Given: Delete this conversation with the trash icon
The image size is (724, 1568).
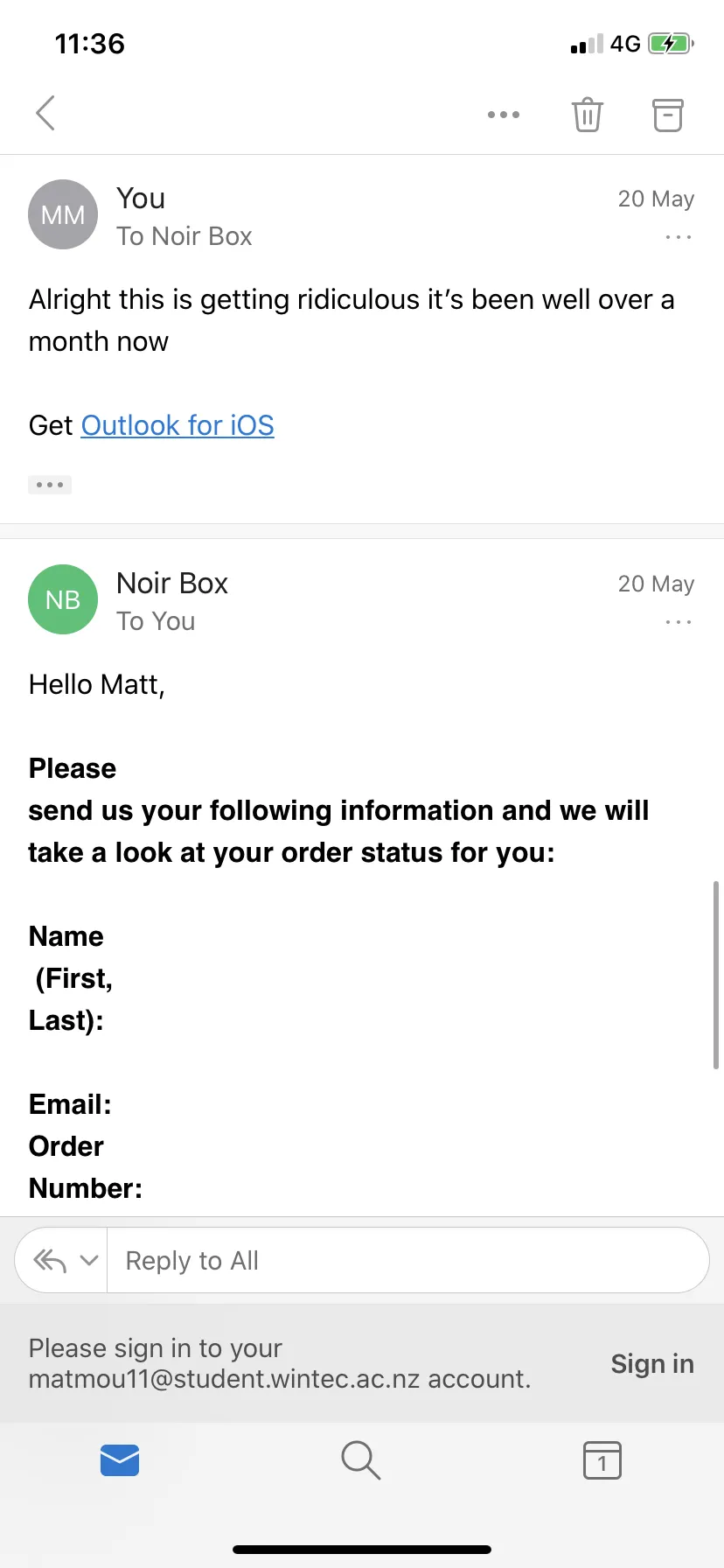Looking at the screenshot, I should click(588, 115).
